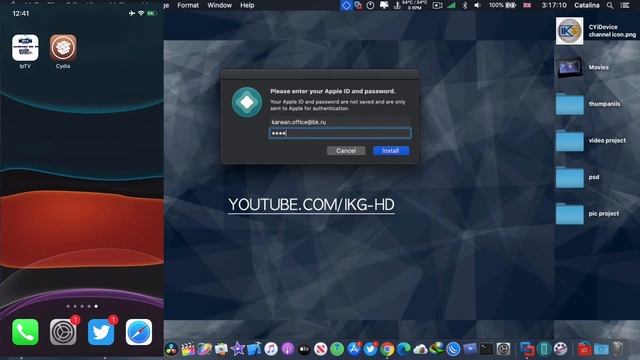Open DaVinci Resolve from the Dock
This screenshot has width=640, height=360.
pyautogui.click(x=171, y=349)
